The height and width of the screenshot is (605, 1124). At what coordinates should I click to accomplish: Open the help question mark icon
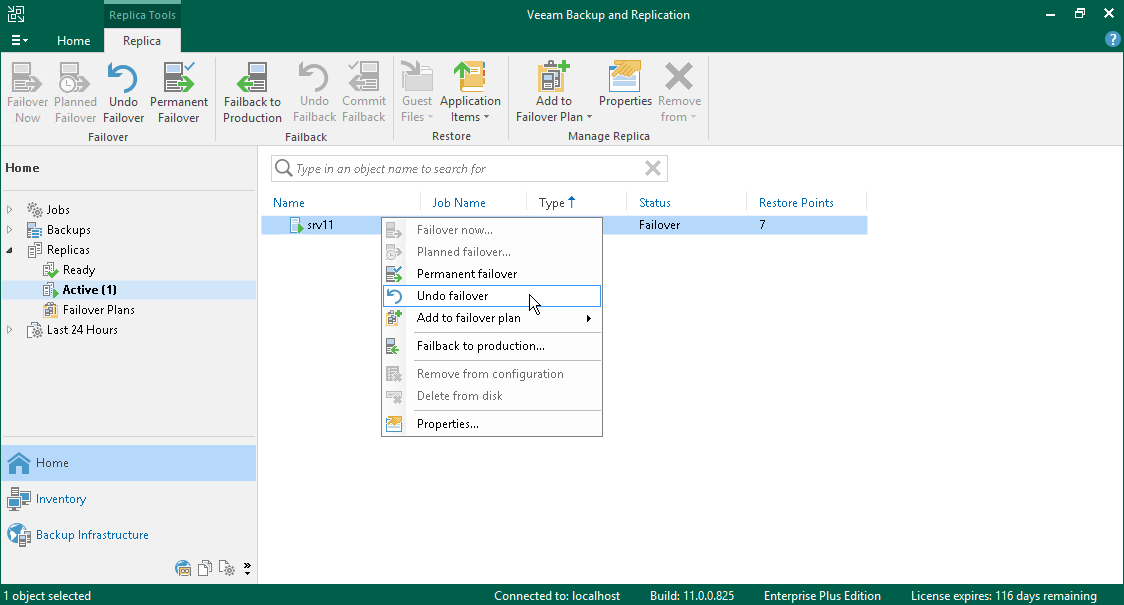pyautogui.click(x=1112, y=40)
